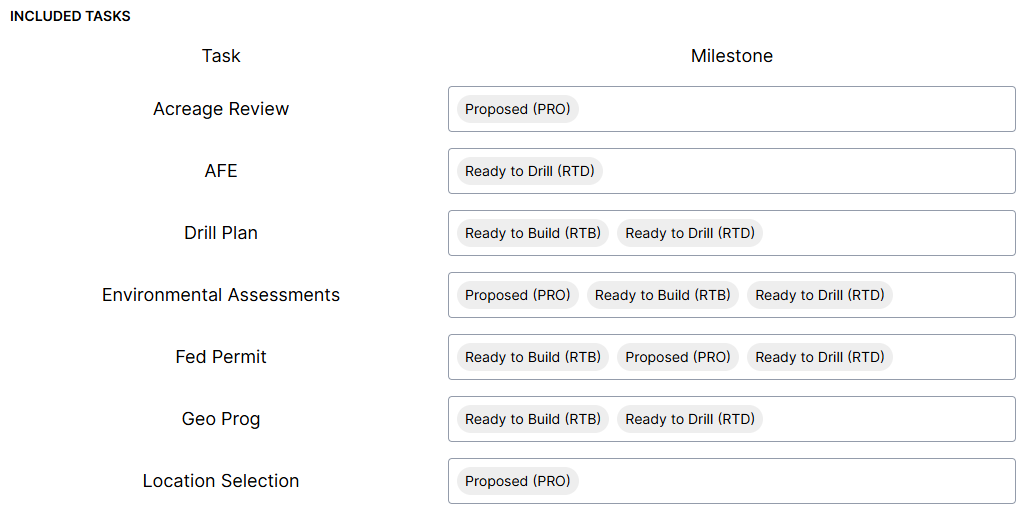The height and width of the screenshot is (508, 1021).
Task: Click the Milestone column header
Action: tap(731, 56)
